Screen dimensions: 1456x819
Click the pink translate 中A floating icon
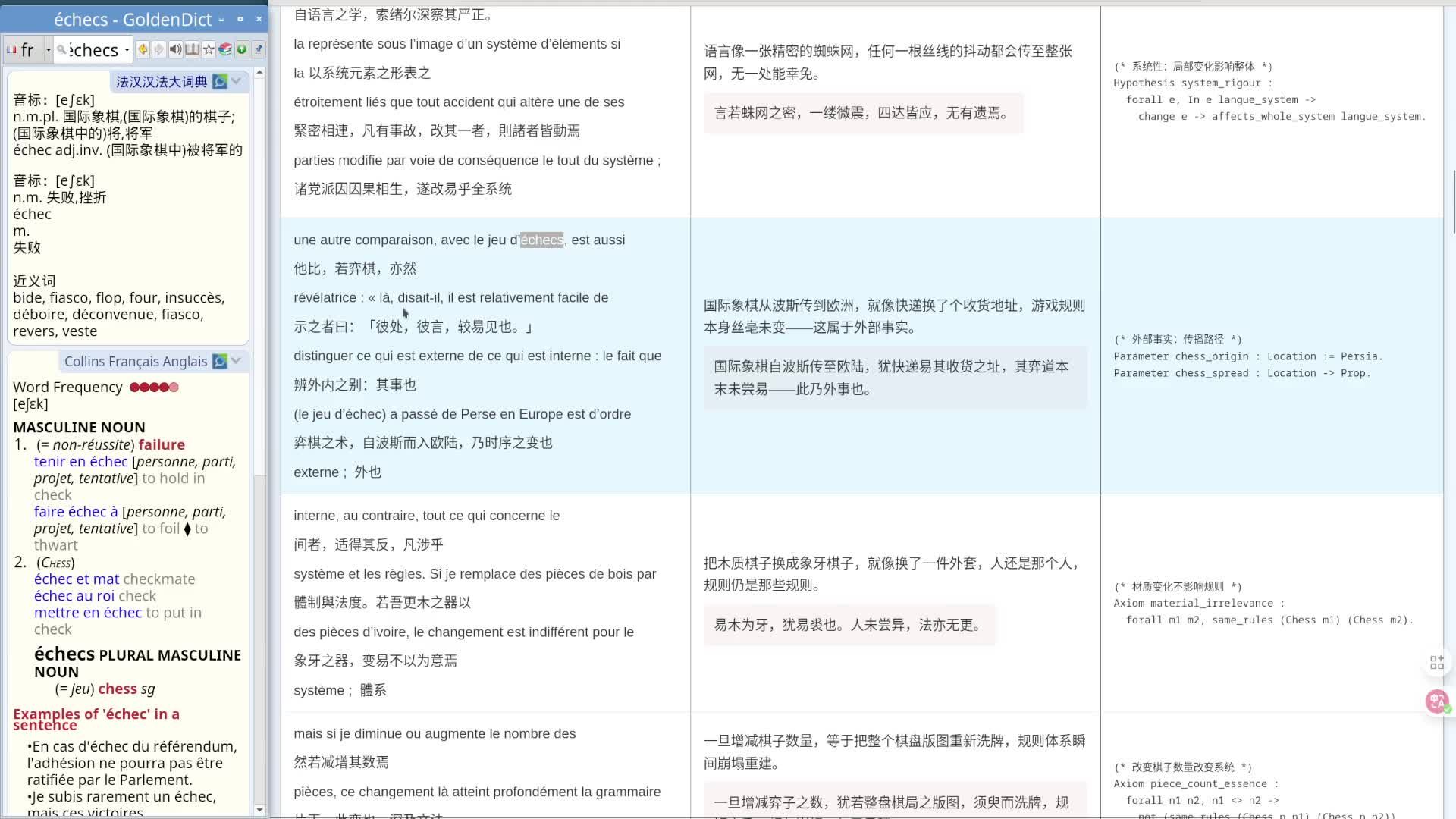(x=1437, y=701)
